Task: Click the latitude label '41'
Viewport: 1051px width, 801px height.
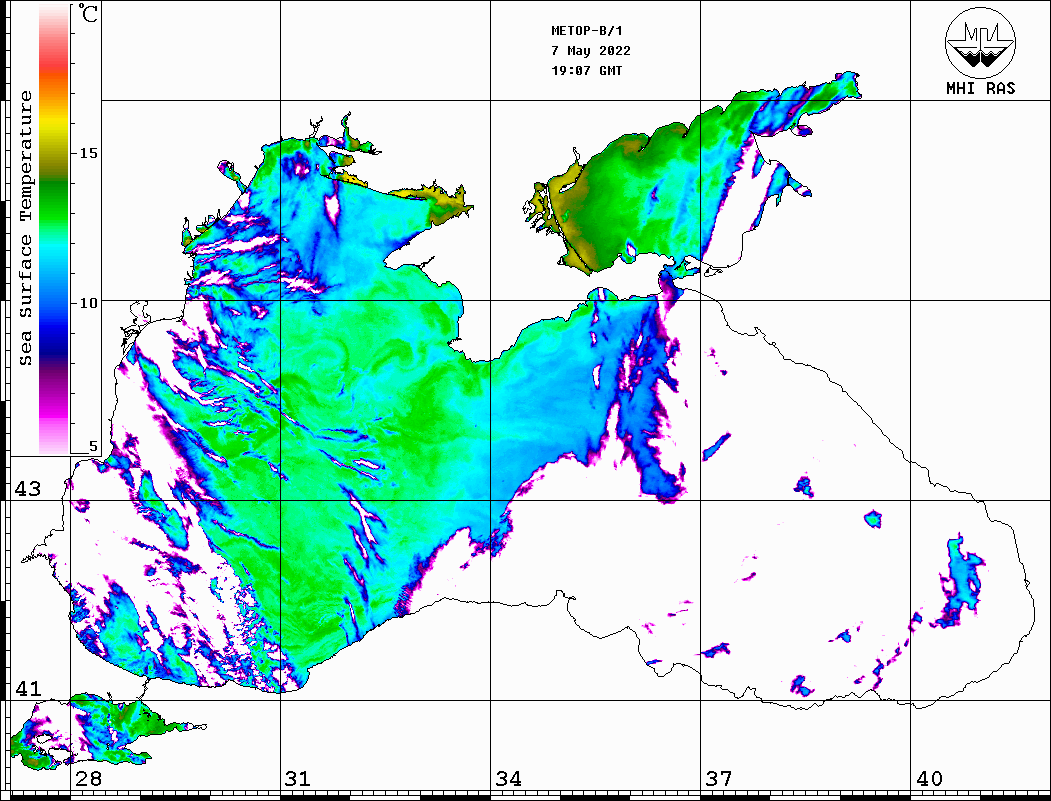Action: point(28,689)
